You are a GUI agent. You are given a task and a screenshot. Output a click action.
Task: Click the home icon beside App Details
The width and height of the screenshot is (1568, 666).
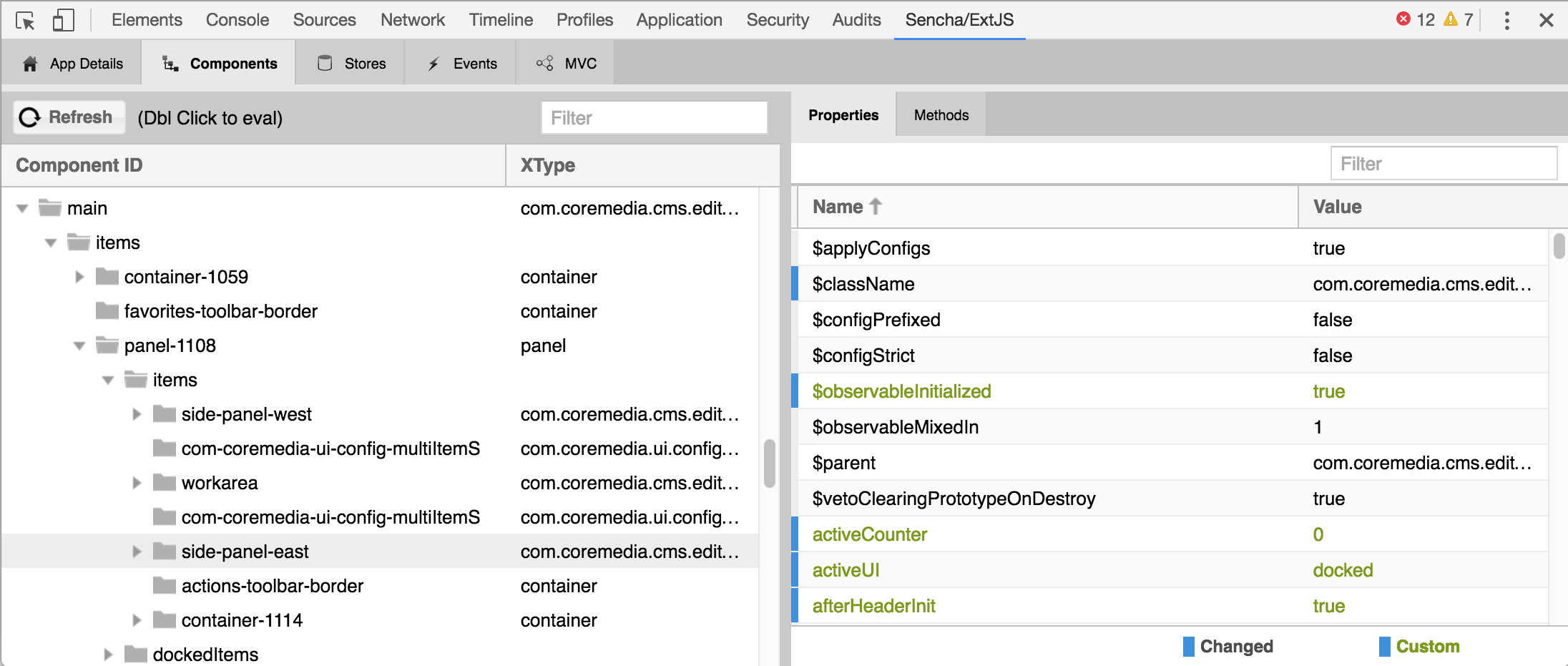[x=29, y=63]
